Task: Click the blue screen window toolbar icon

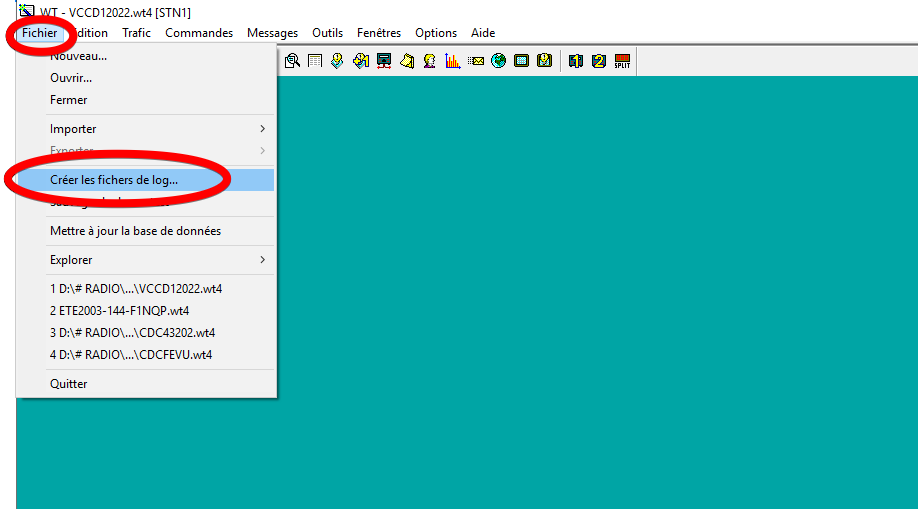Action: point(521,61)
